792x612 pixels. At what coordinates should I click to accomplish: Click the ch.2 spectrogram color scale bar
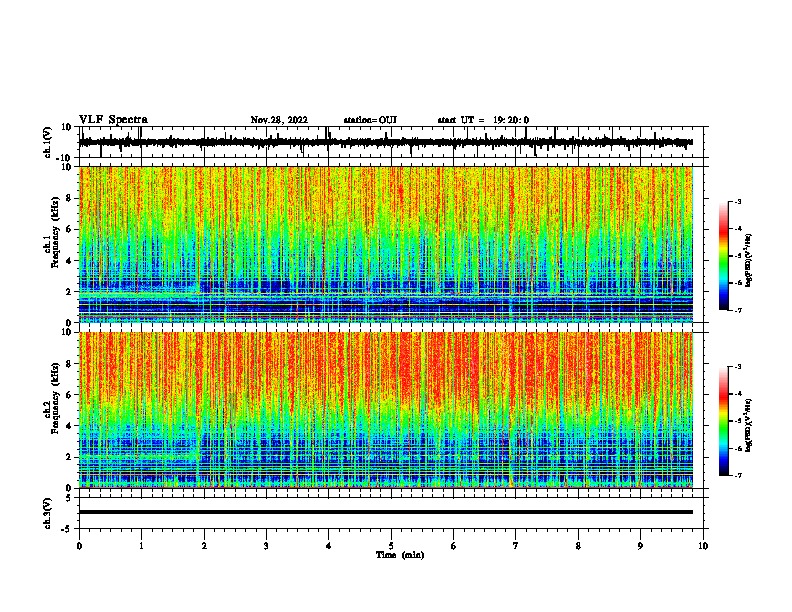click(724, 421)
